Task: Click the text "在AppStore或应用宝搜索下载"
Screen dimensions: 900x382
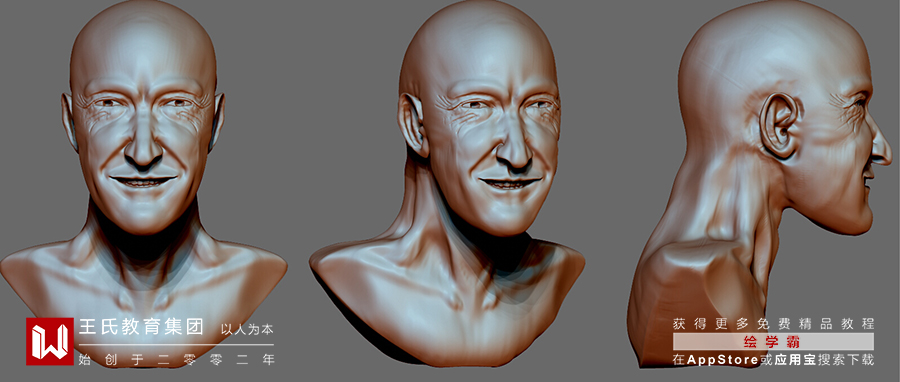Action: click(774, 360)
